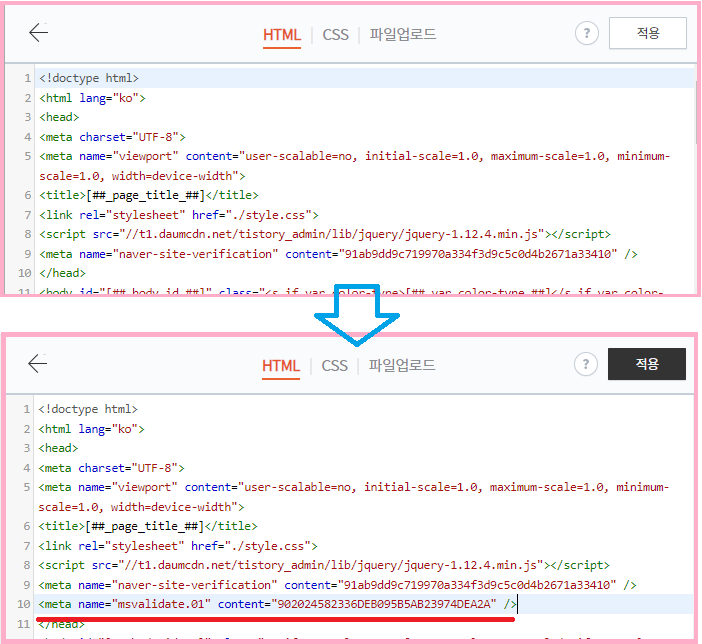Click the stylesheet link line in the bottom editor
Screen dimensions: 702x644
pyautogui.click(x=178, y=545)
